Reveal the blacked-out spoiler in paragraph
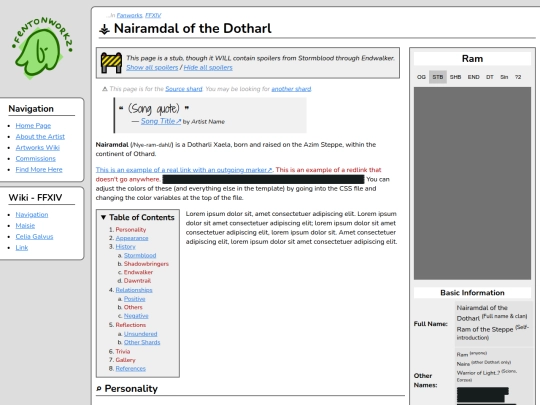This screenshot has height=405, width=540. [263, 179]
